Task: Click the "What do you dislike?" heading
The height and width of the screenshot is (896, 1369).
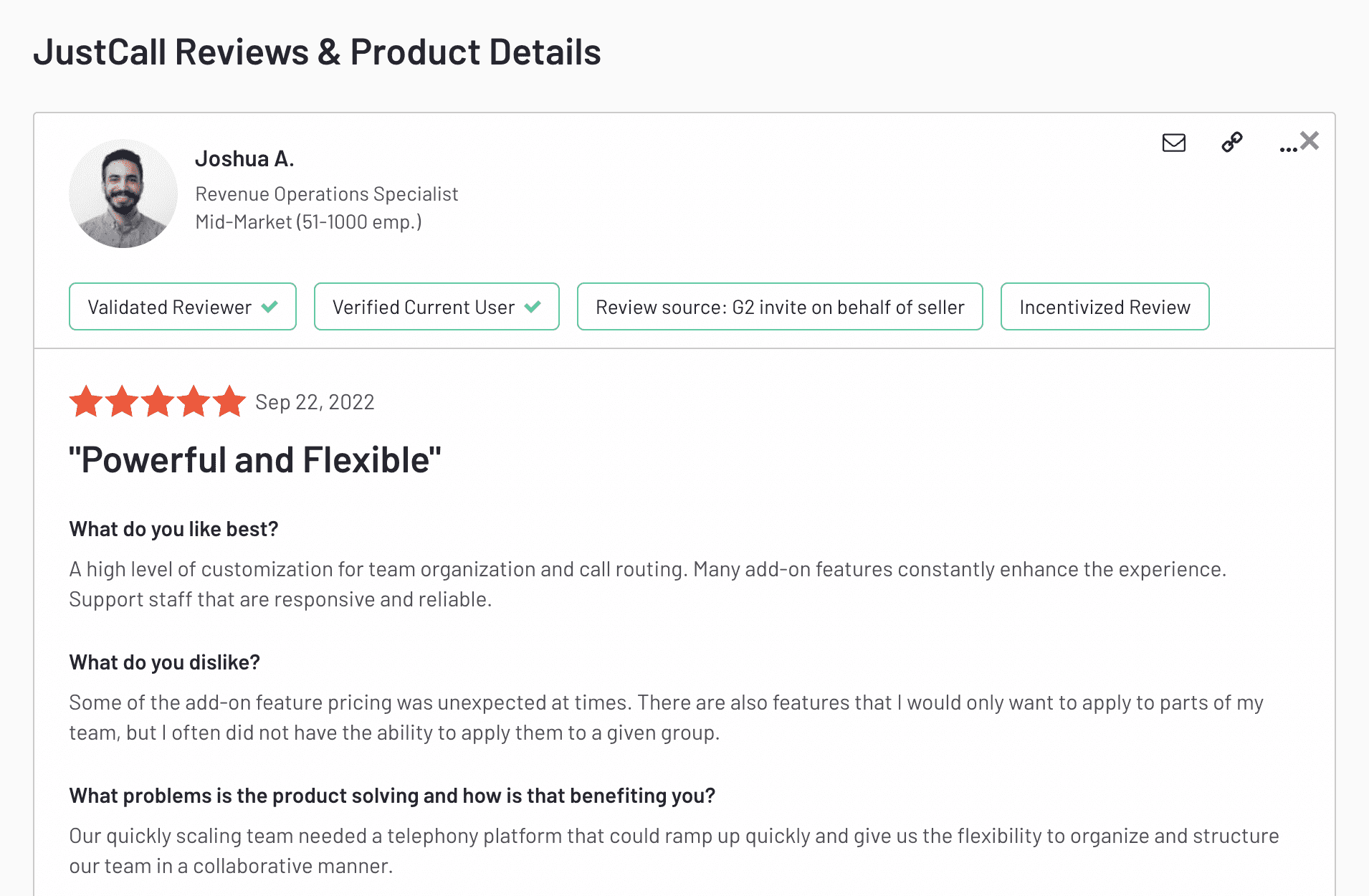Action: click(x=164, y=662)
